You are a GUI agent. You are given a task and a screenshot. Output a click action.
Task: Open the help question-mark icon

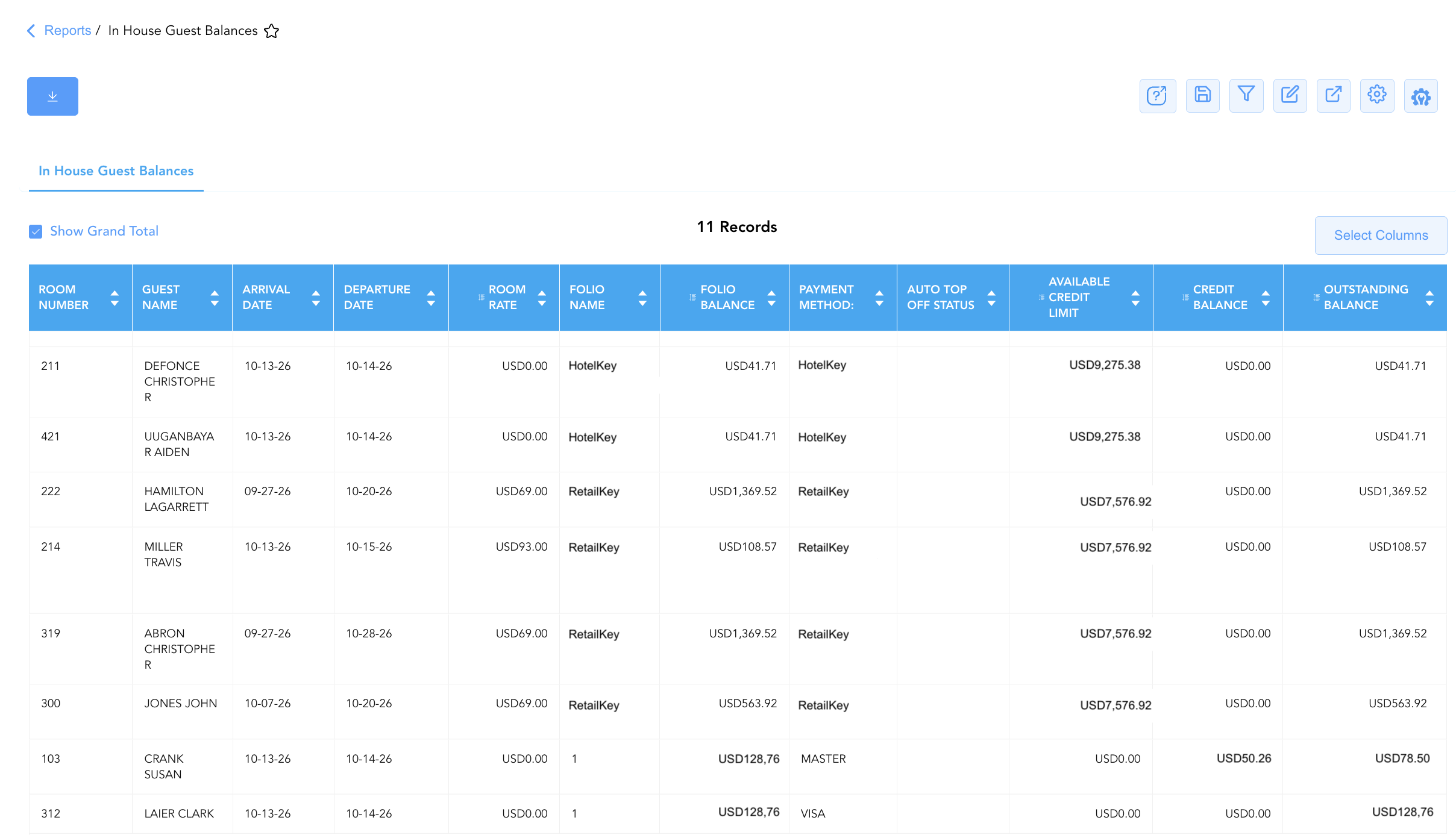point(1157,96)
